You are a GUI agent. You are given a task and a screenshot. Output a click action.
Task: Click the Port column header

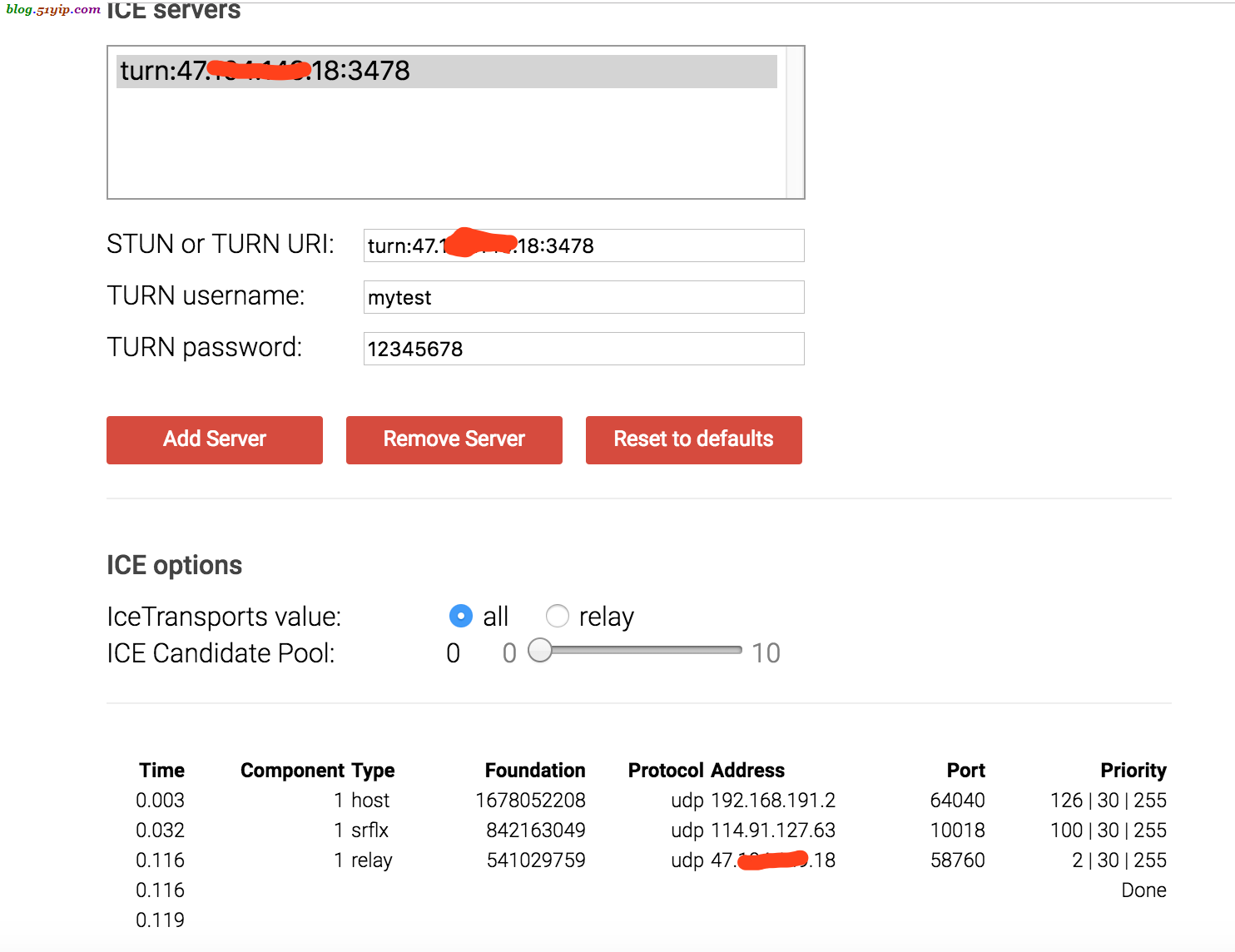965,771
